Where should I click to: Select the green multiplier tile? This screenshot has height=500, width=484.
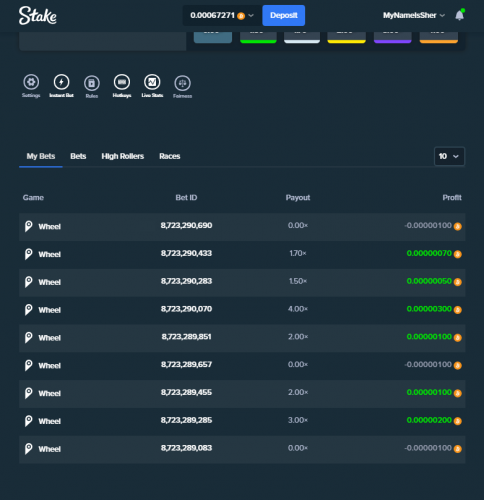[258, 38]
